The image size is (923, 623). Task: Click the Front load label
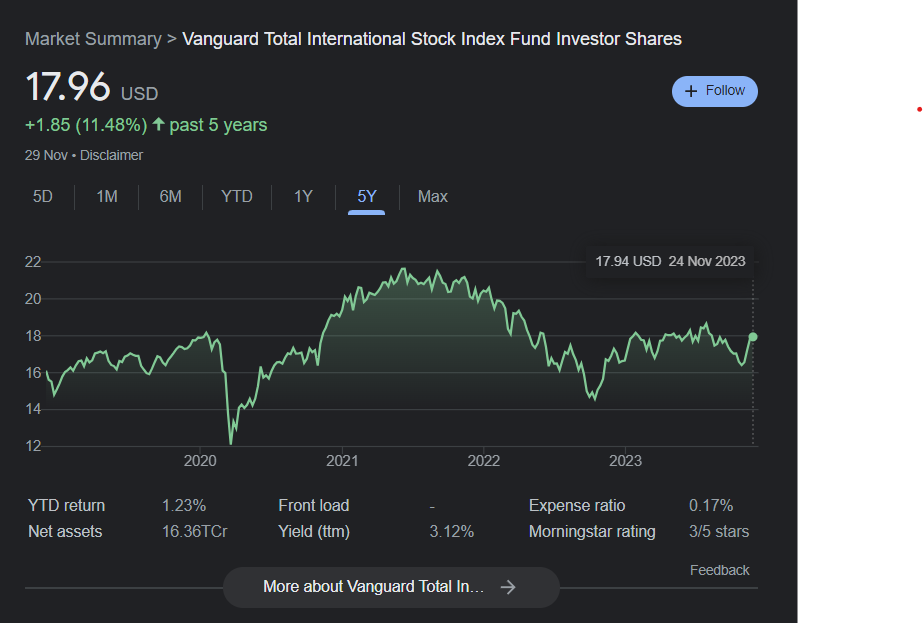[314, 505]
